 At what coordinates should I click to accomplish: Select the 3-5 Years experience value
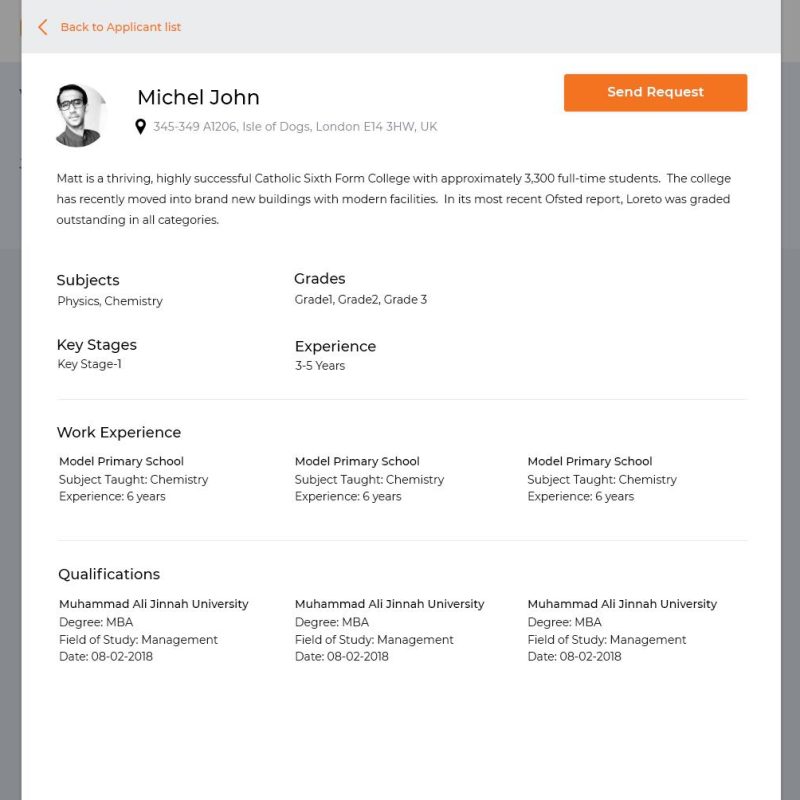tap(320, 366)
